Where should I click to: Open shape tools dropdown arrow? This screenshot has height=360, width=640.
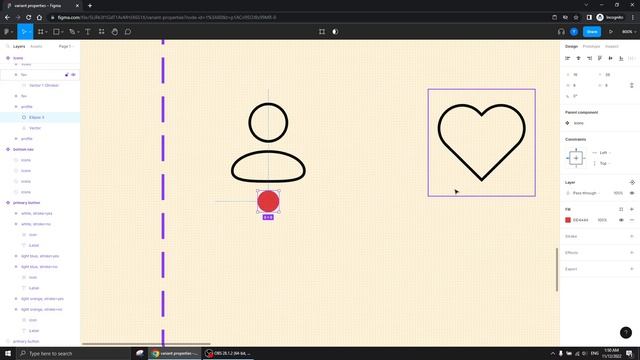(62, 32)
